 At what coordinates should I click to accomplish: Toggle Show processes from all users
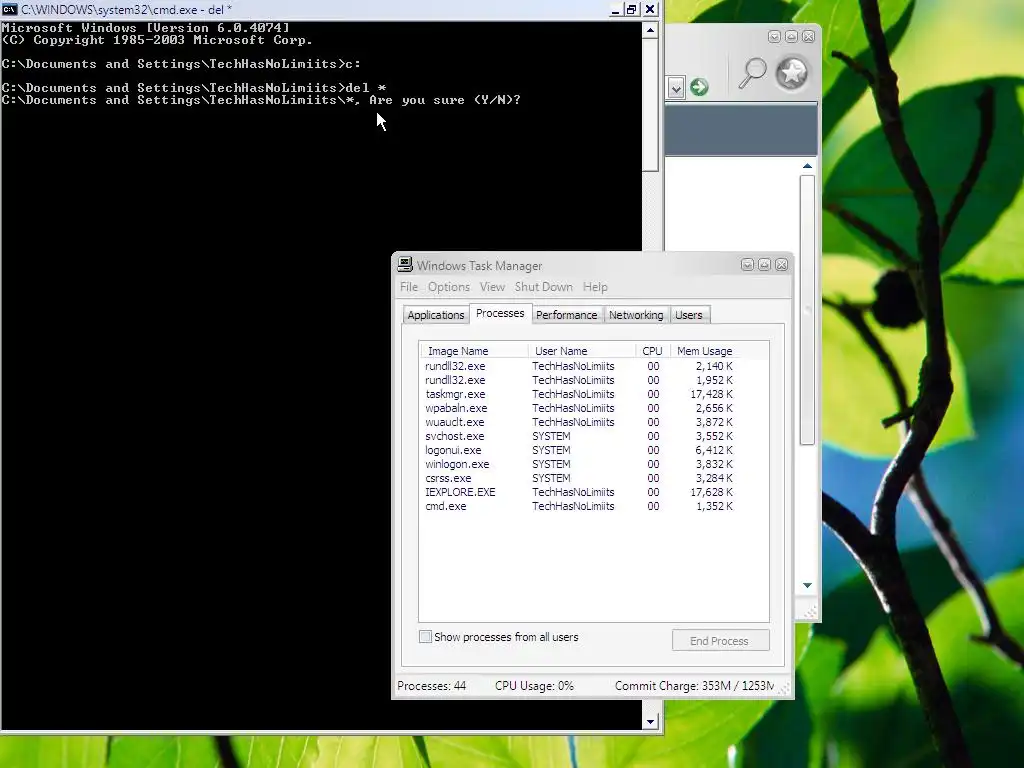click(x=425, y=637)
